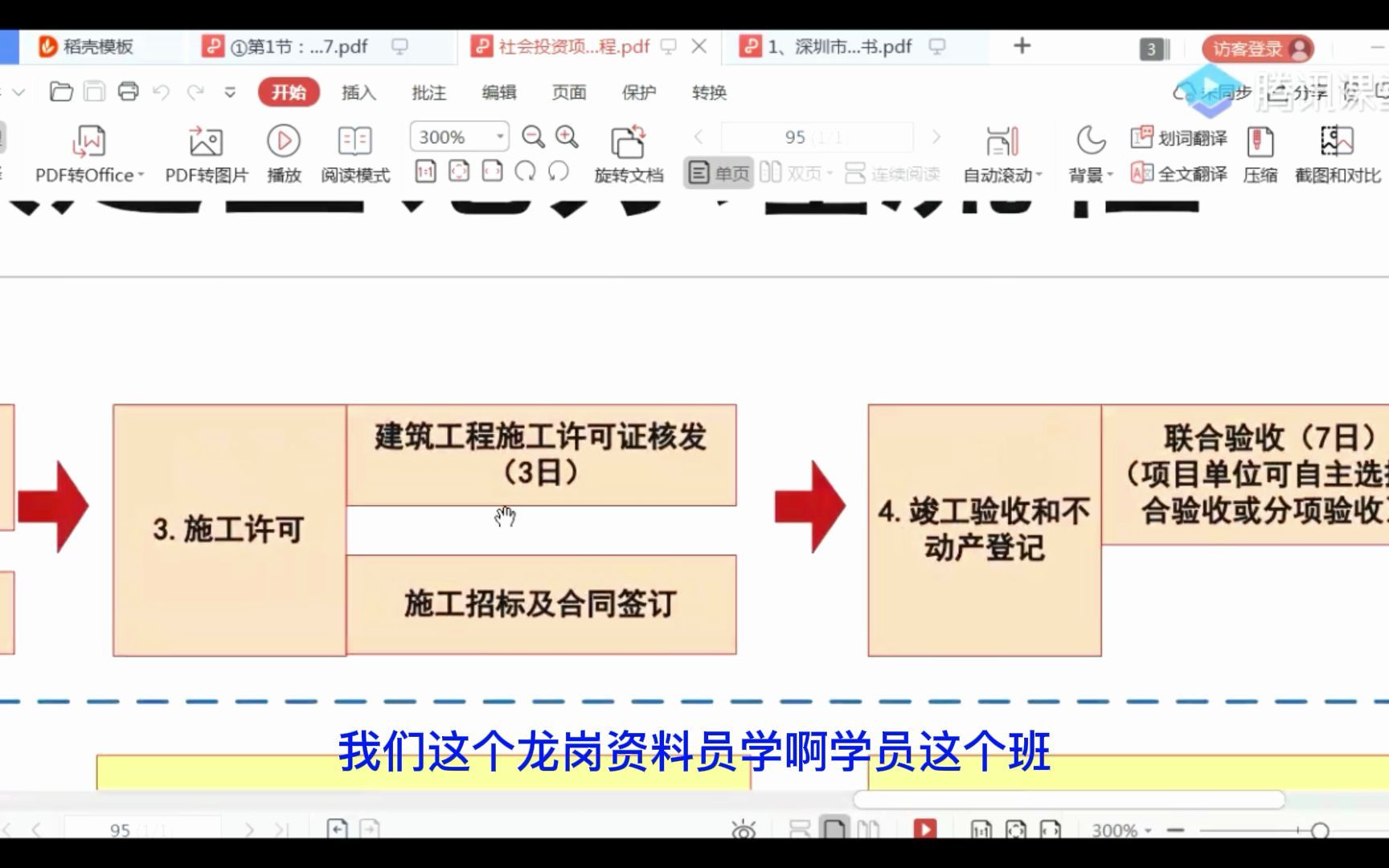The height and width of the screenshot is (868, 1389).
Task: Toggle eye protection mode in status bar
Action: click(x=744, y=829)
